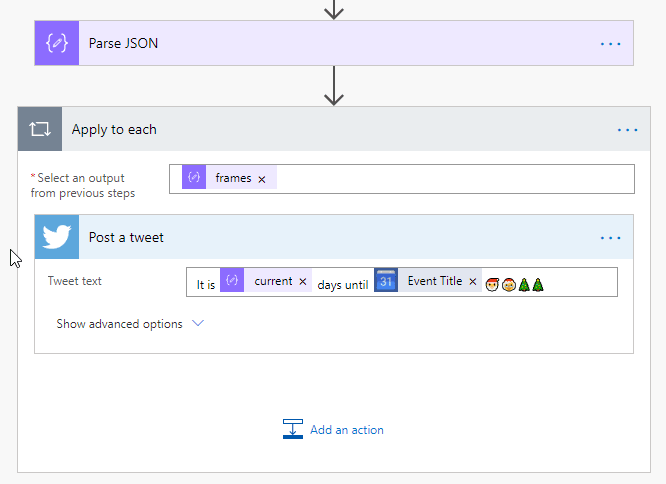The width and height of the screenshot is (666, 484).
Task: Click the Apply to each loop icon
Action: click(40, 129)
